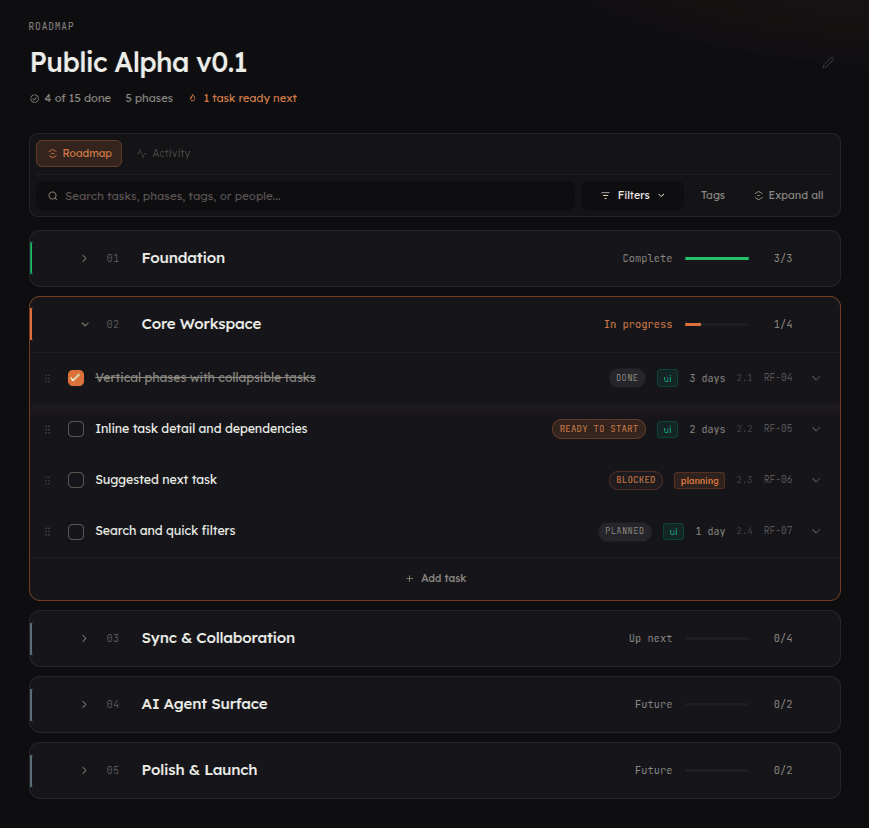
Task: Click the ui tag on Inline task detail row
Action: click(x=667, y=430)
